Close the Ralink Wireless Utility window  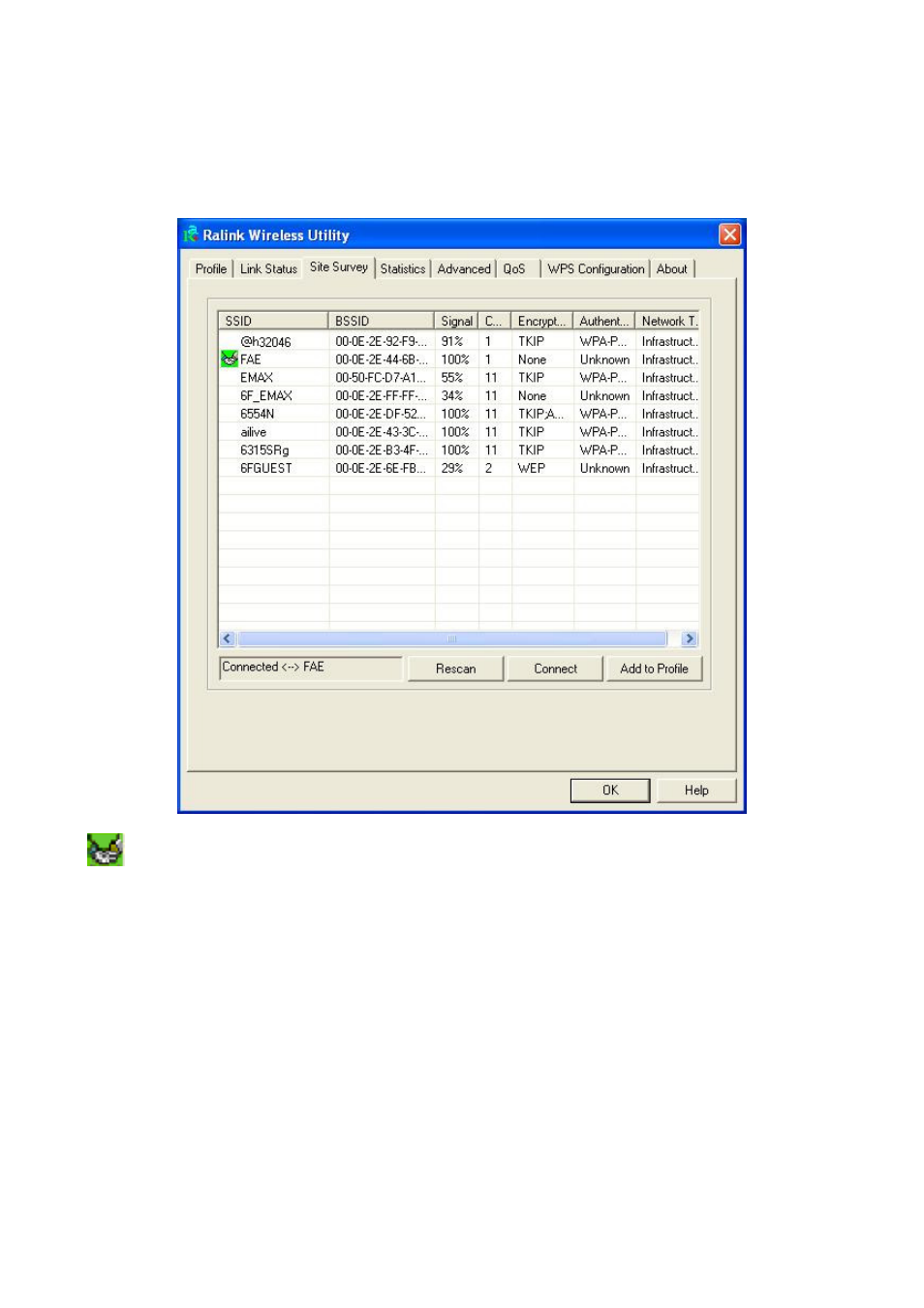[729, 234]
